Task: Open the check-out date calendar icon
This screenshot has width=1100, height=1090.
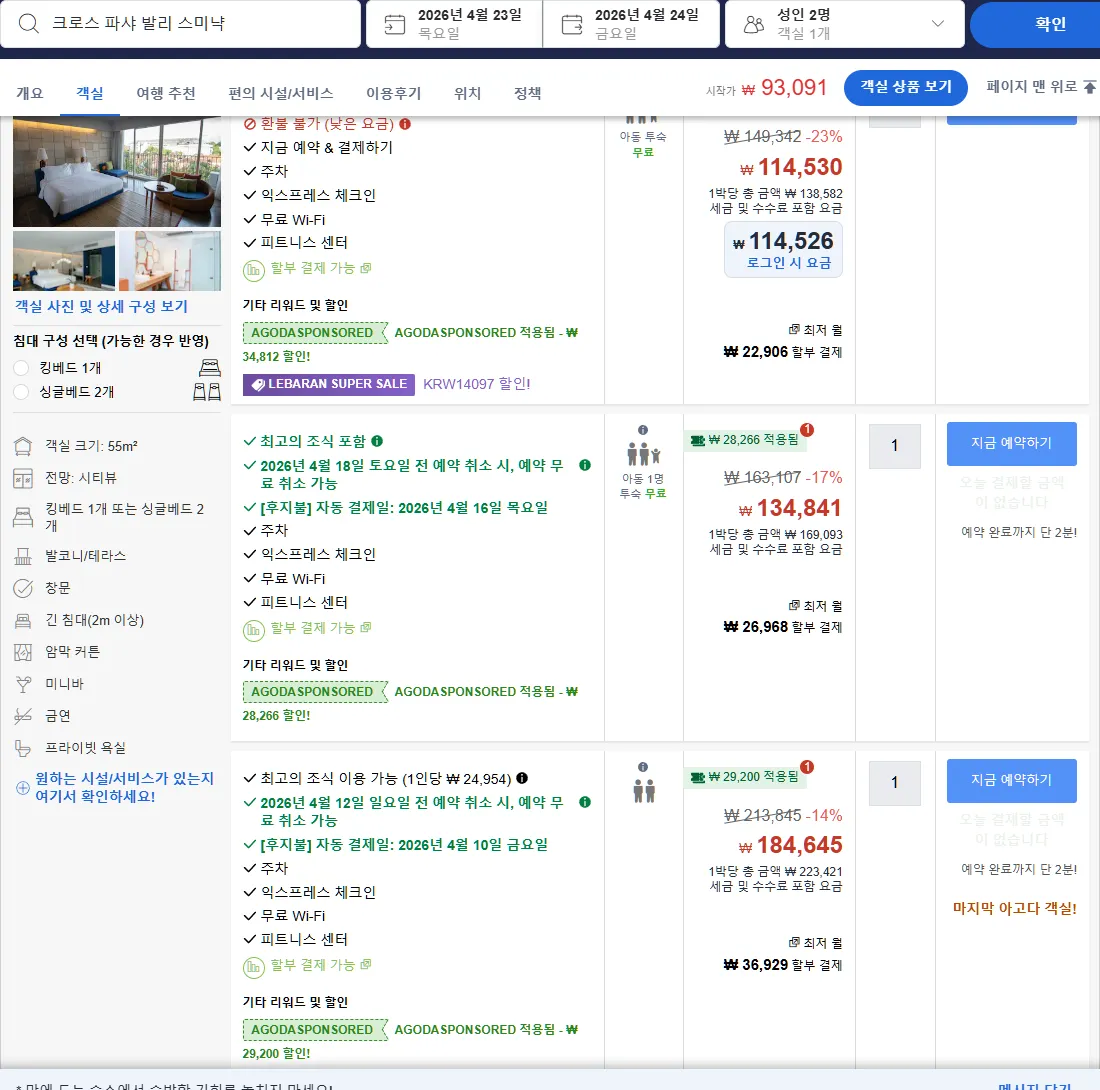Action: 572,25
